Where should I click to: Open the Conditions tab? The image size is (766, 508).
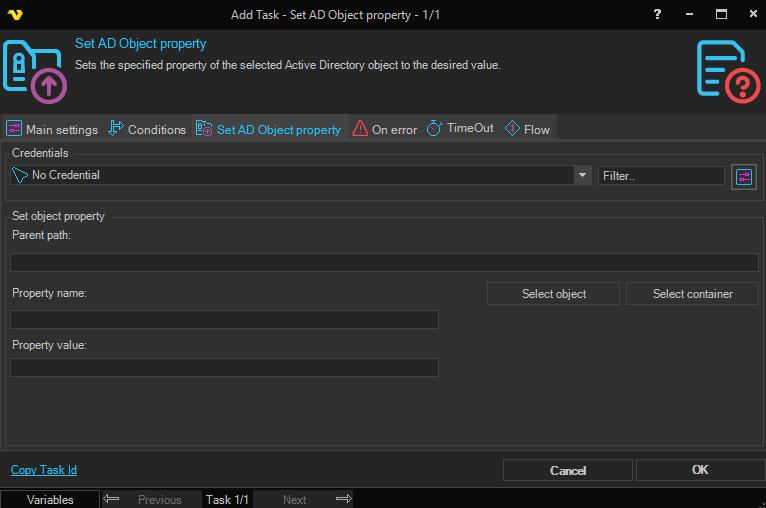point(147,129)
